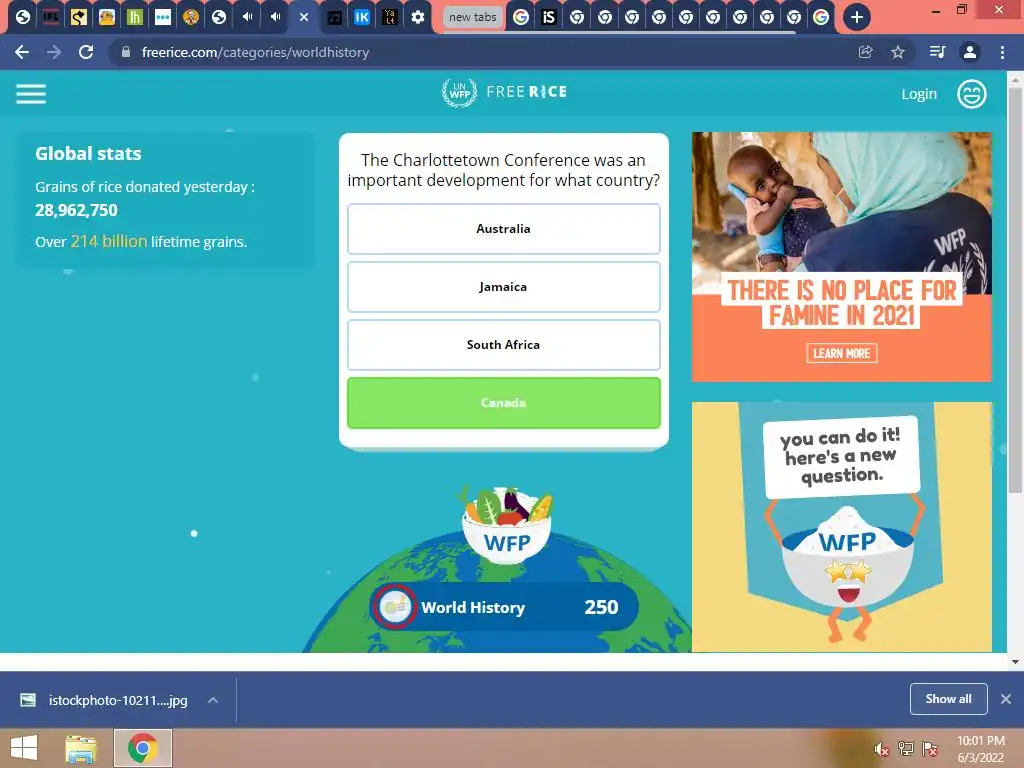Click the Login link

[918, 94]
